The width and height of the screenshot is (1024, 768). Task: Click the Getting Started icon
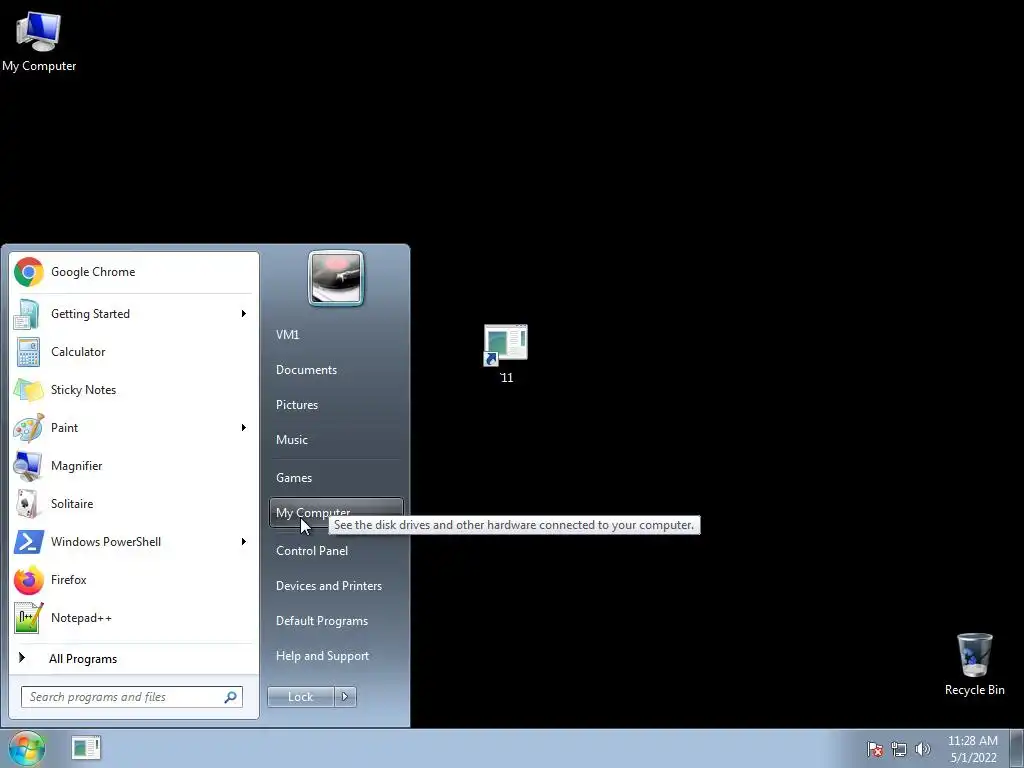click(27, 314)
